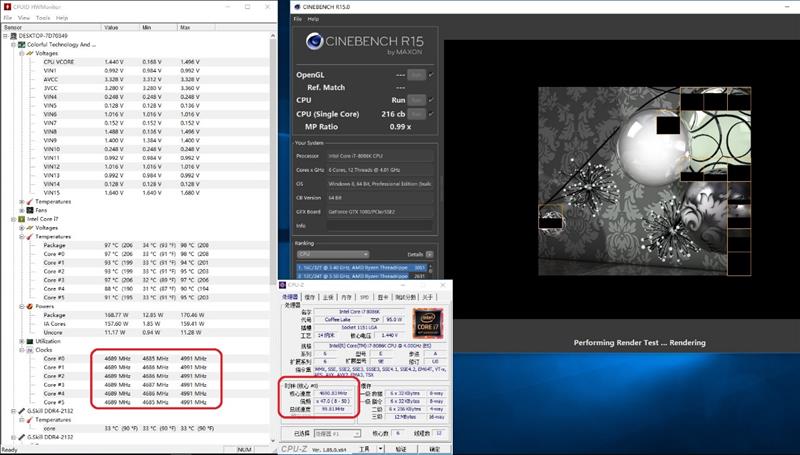Collapse the Intel Core i7 node
The image size is (800, 455).
14,219
